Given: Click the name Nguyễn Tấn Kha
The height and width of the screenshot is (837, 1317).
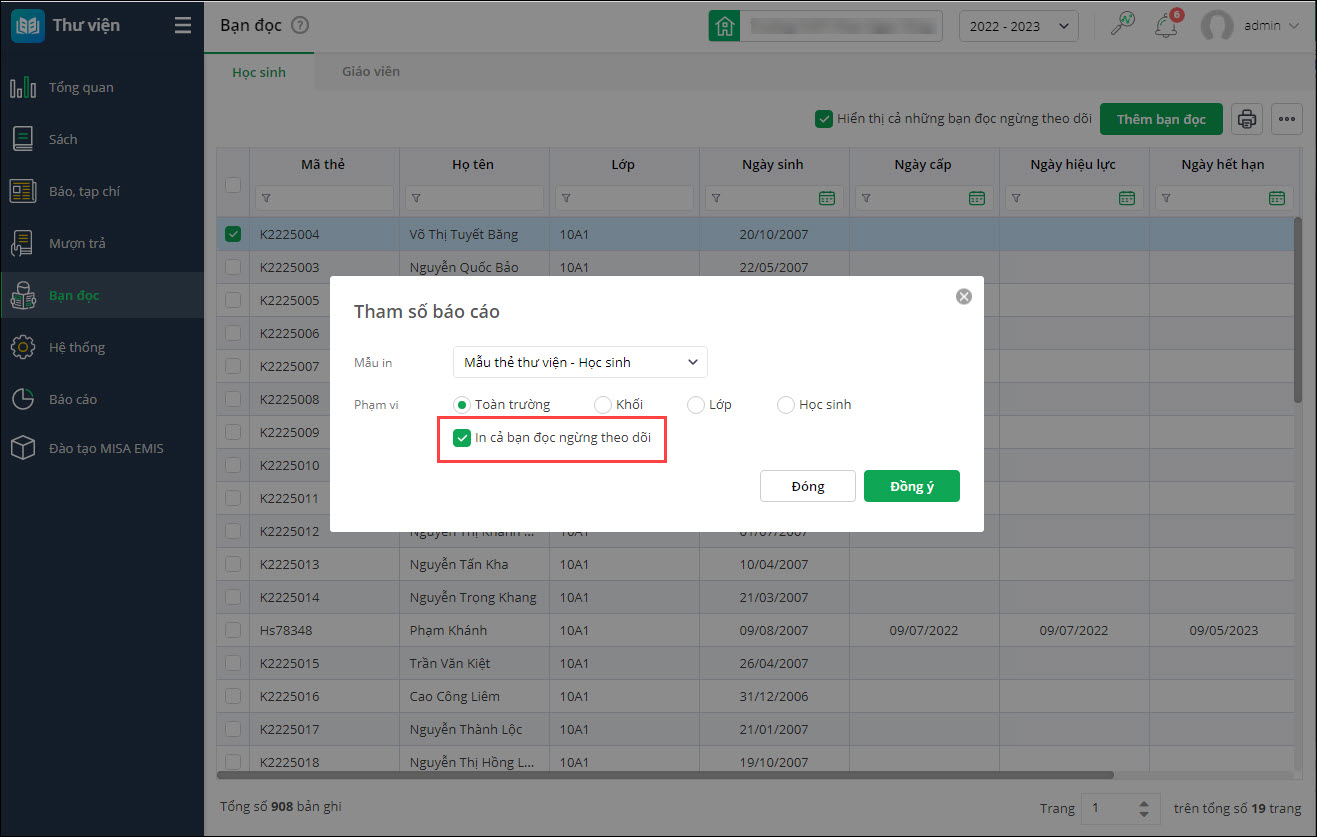Looking at the screenshot, I should (459, 564).
